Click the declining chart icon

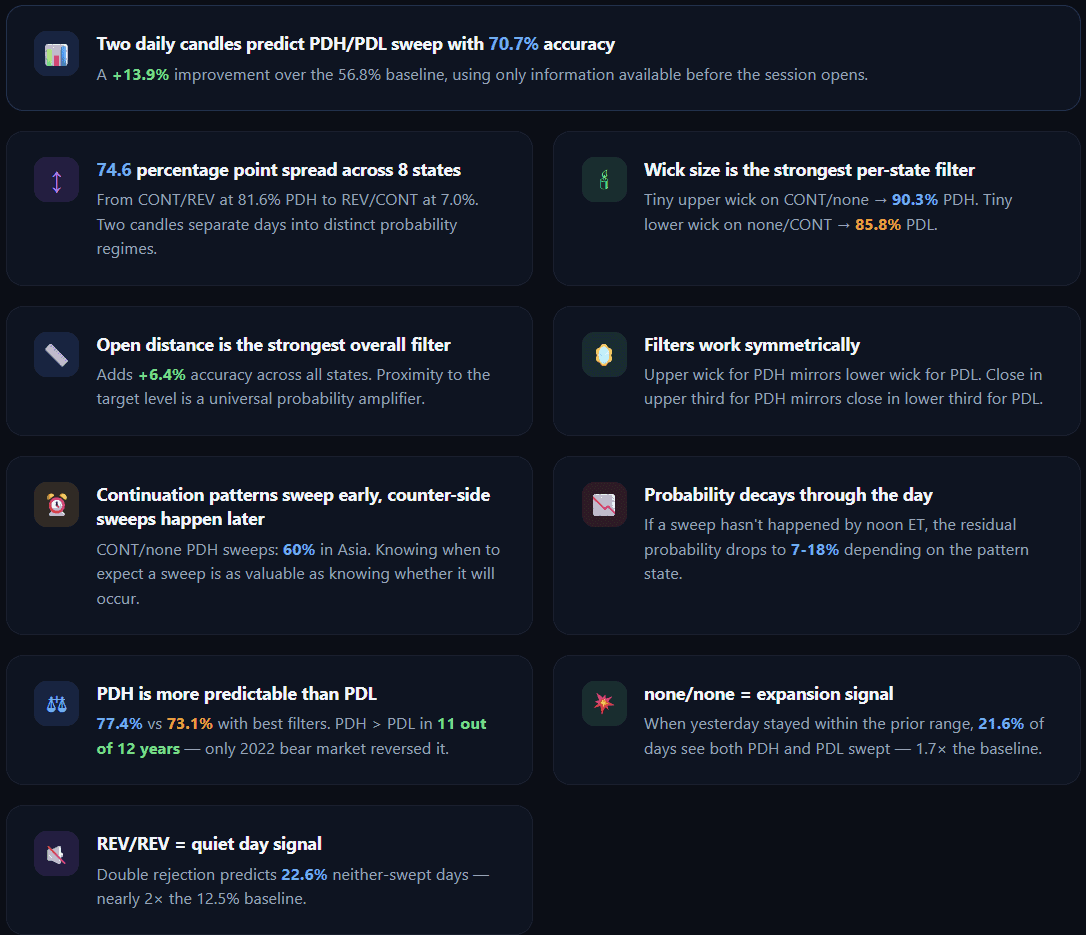[604, 505]
